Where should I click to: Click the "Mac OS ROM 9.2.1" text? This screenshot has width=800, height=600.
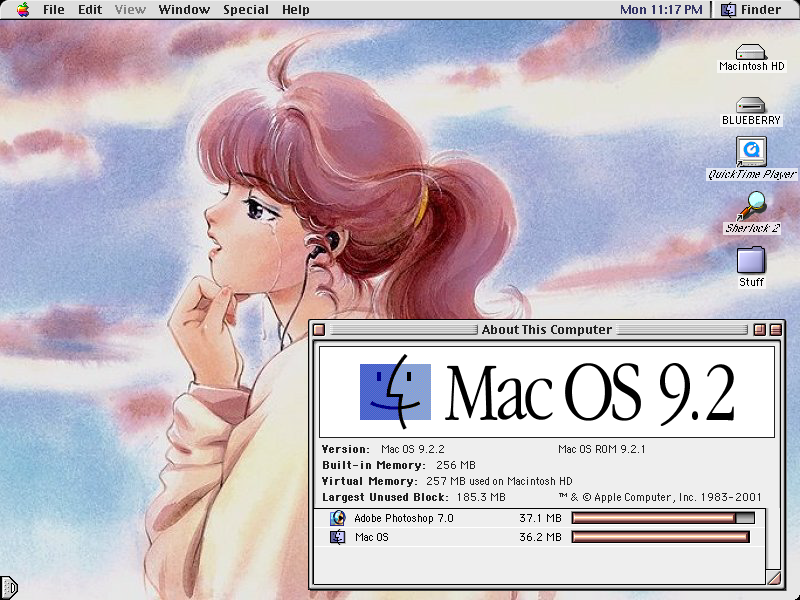click(x=602, y=449)
